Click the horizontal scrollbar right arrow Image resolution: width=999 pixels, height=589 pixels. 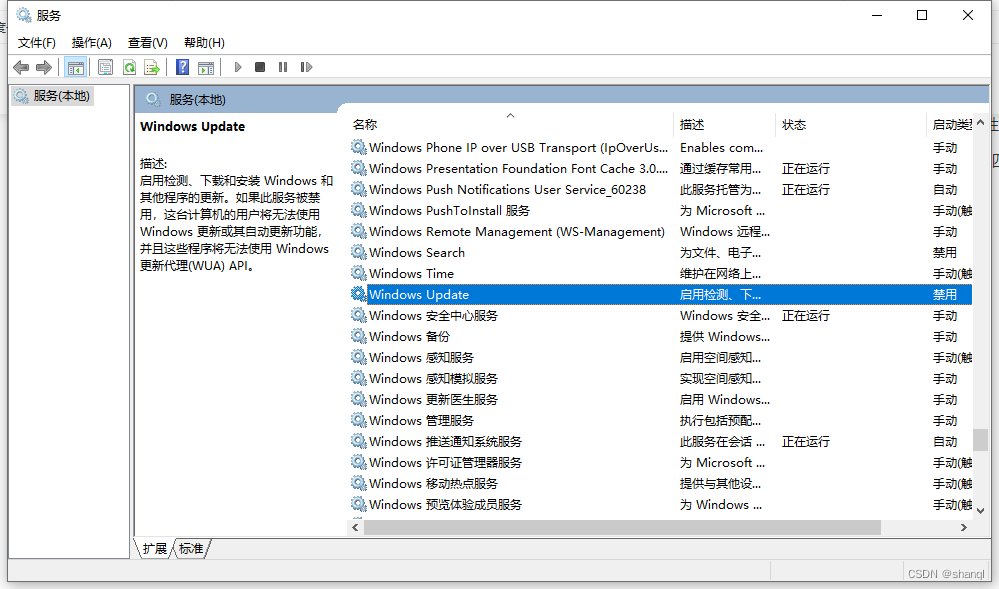pyautogui.click(x=963, y=527)
